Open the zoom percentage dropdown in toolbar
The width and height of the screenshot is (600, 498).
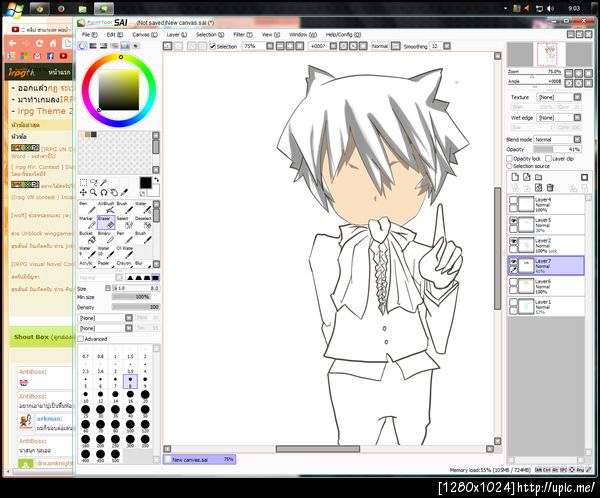pos(270,46)
